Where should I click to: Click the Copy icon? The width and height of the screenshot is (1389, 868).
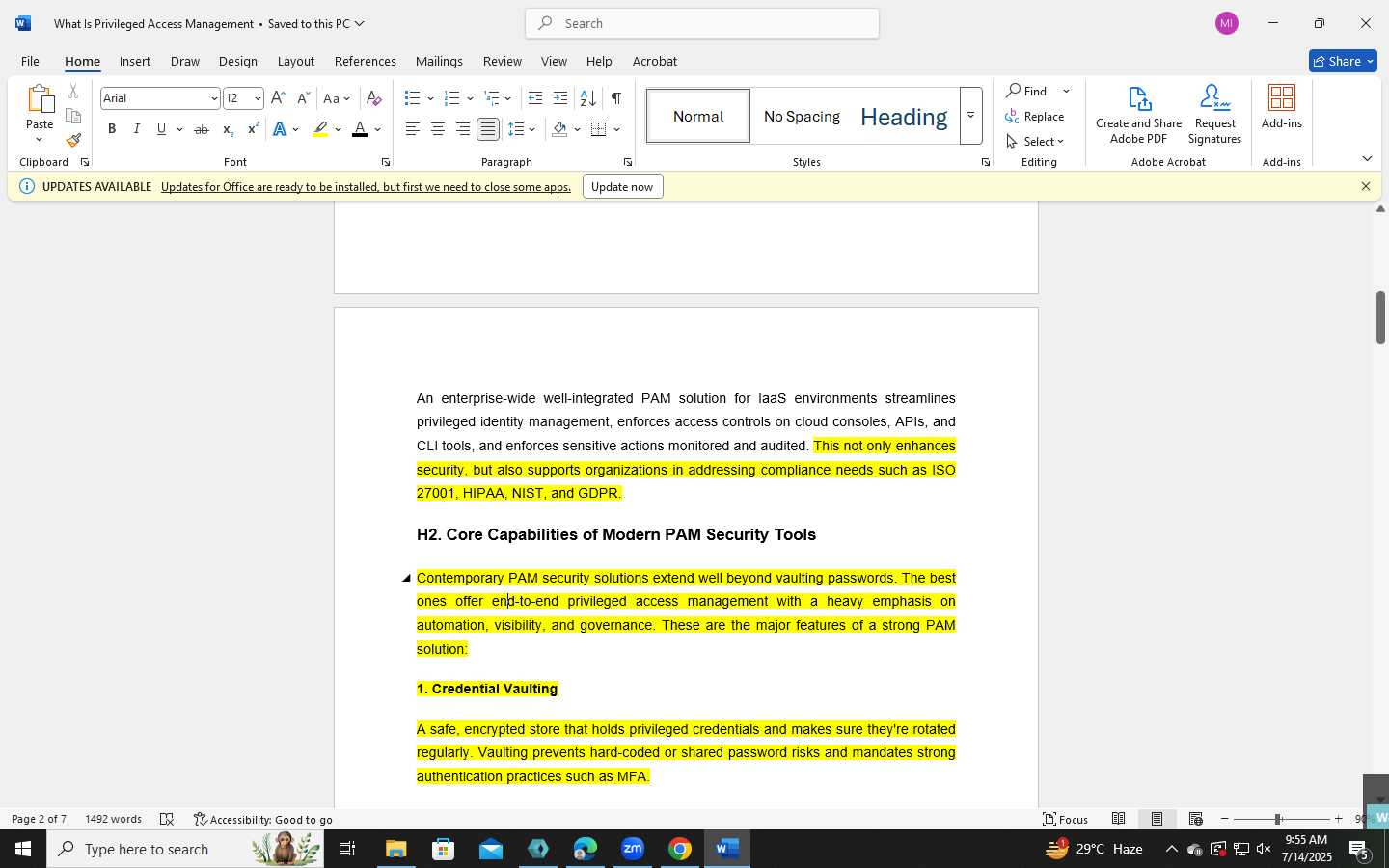pos(73,116)
